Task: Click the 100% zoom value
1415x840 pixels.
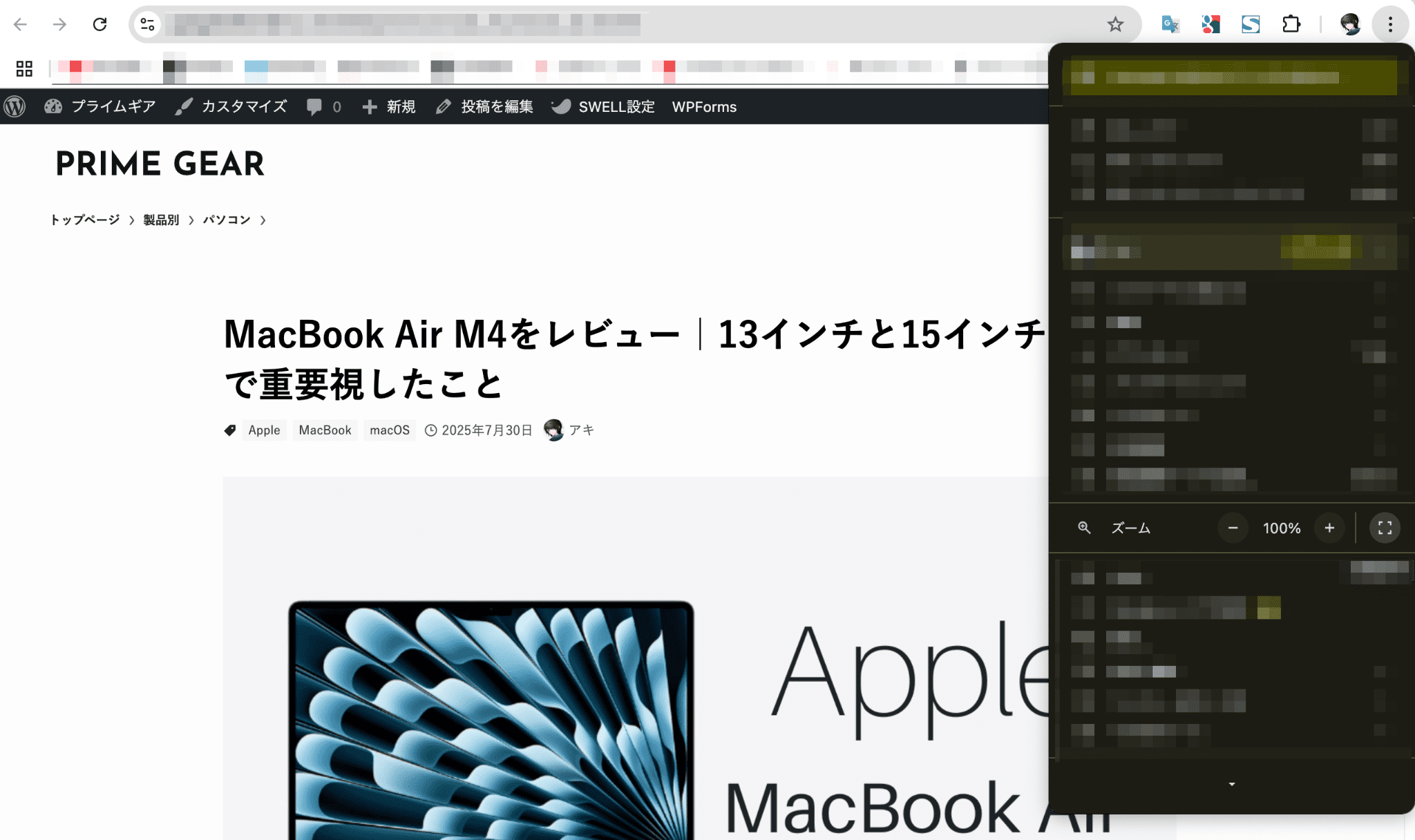Action: click(x=1281, y=528)
